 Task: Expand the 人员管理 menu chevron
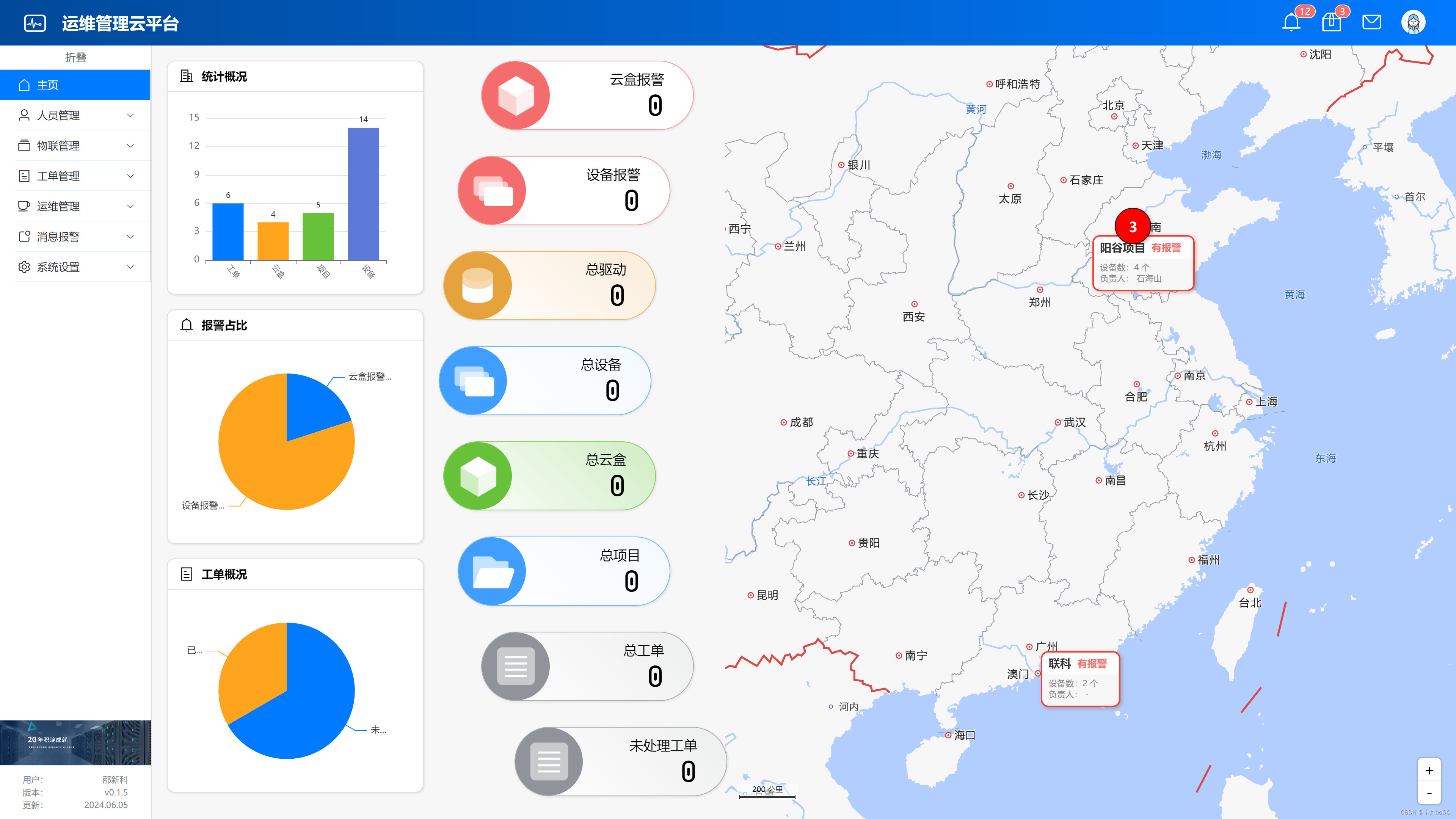coord(130,115)
